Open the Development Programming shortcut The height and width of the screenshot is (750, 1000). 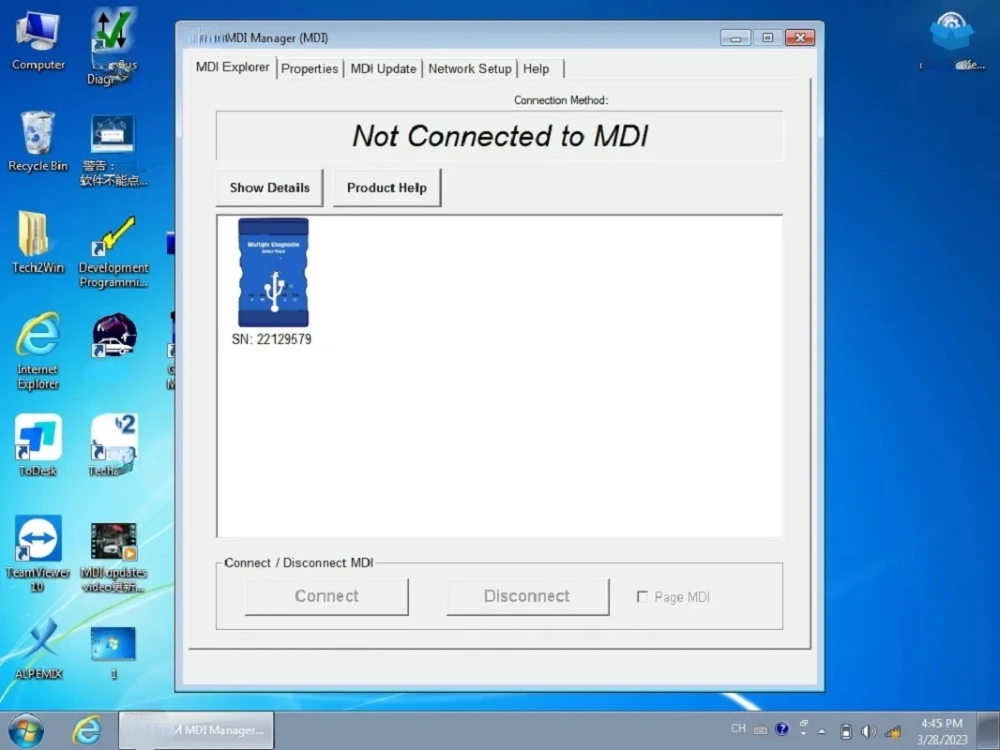coord(114,250)
